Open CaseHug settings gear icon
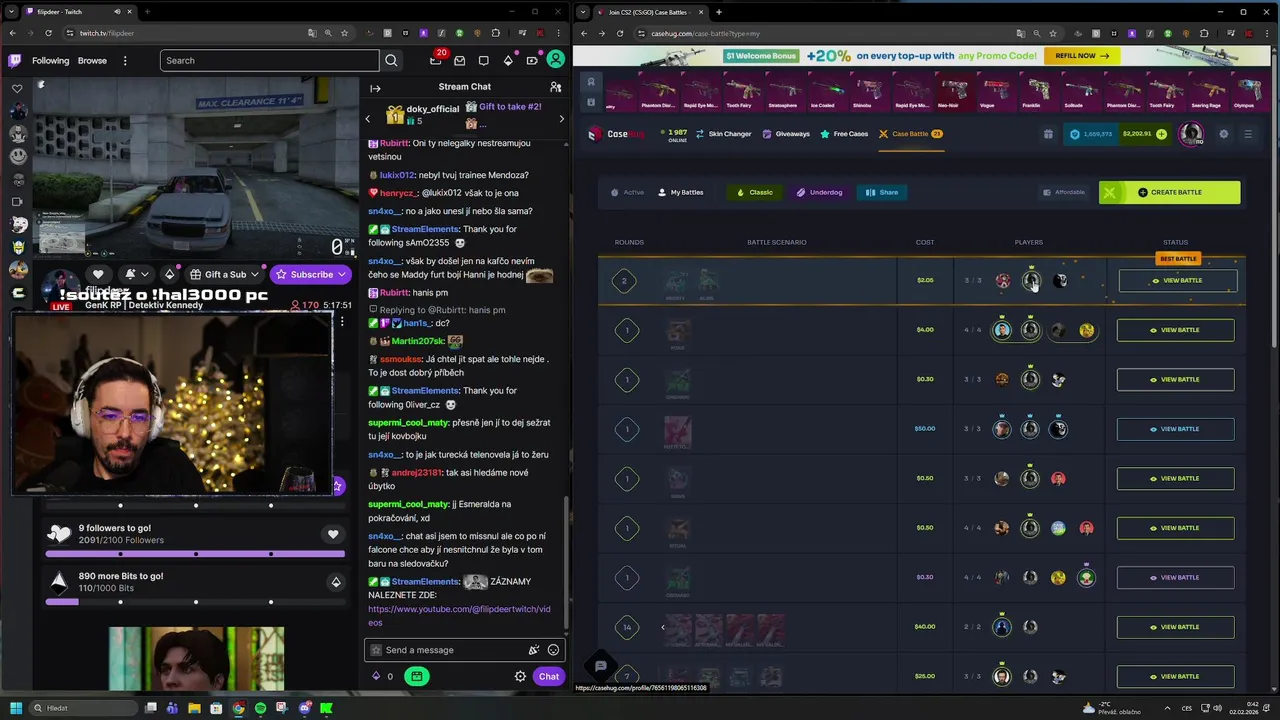Viewport: 1280px width, 720px height. pos(1223,134)
